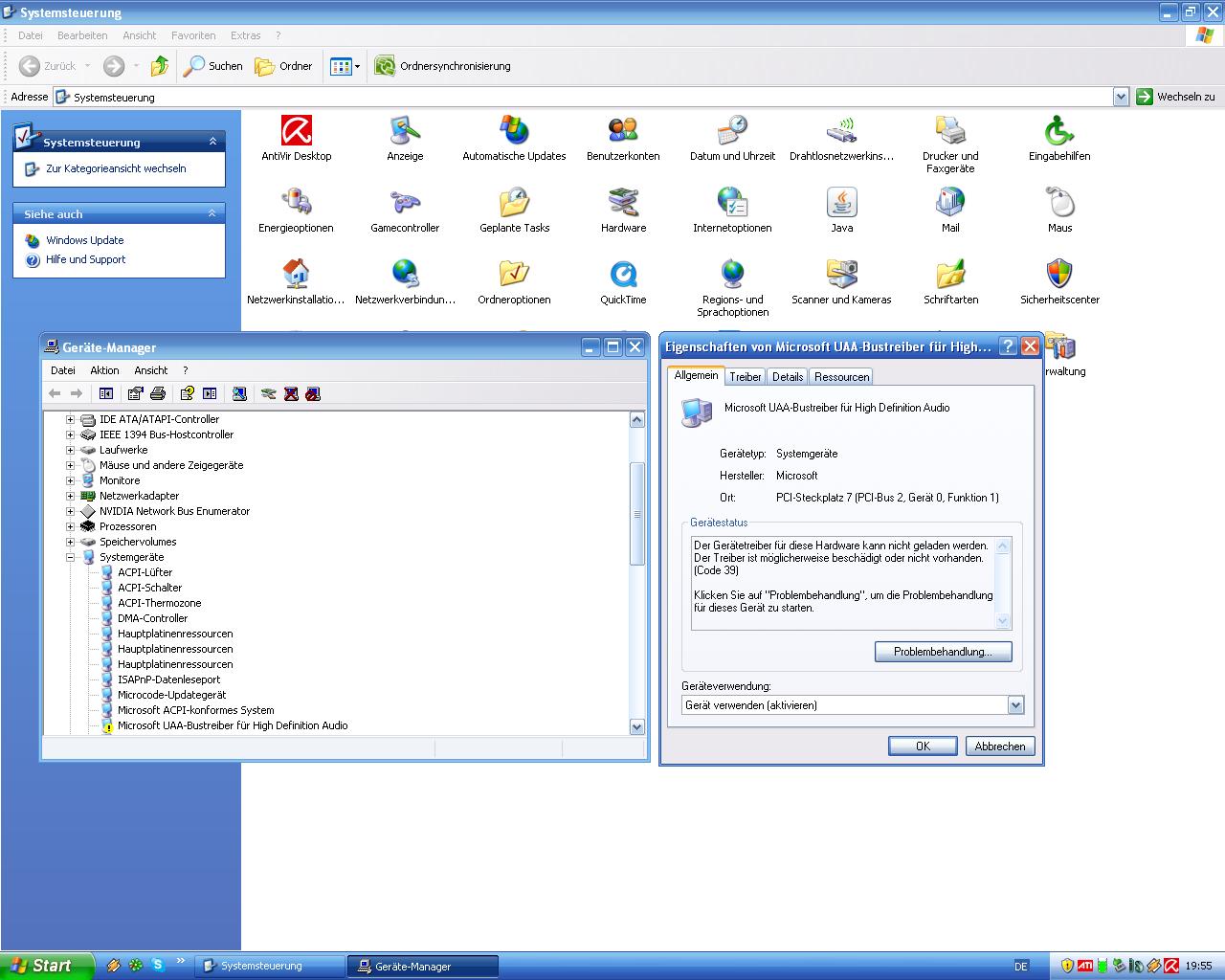1225x980 pixels.
Task: Open Ordneroptionen icon
Action: 514,281
